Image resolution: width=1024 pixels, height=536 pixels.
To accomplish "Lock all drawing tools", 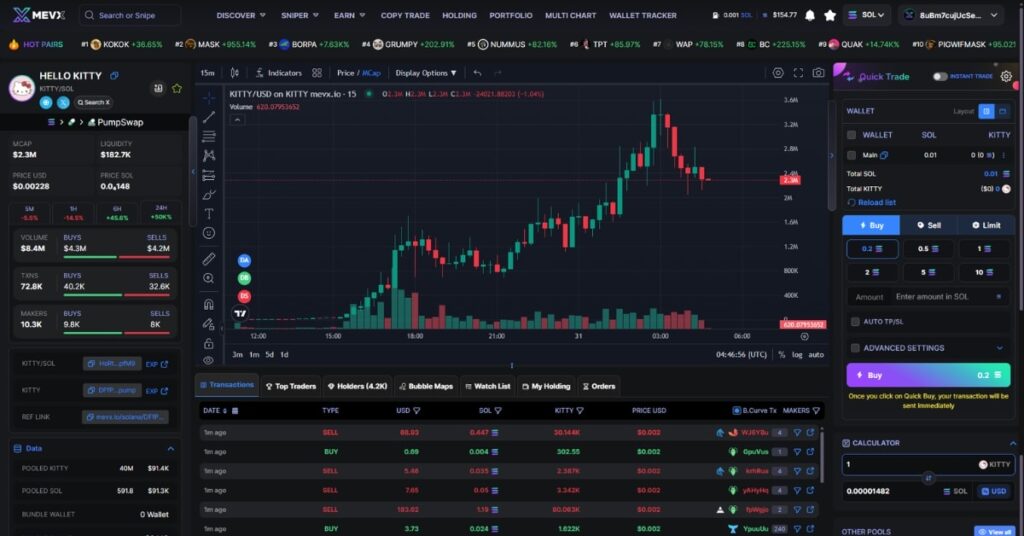I will click(x=208, y=343).
